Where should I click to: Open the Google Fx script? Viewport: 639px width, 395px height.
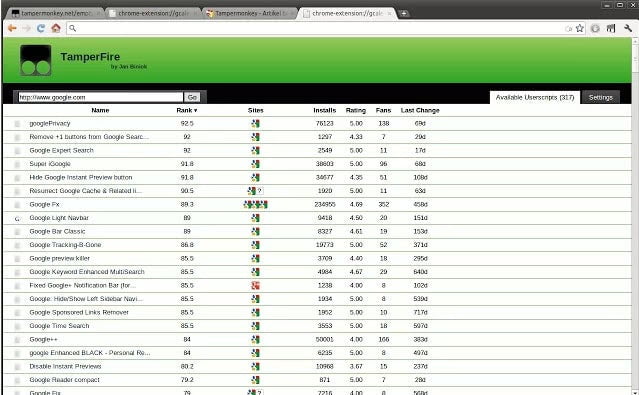[x=44, y=204]
